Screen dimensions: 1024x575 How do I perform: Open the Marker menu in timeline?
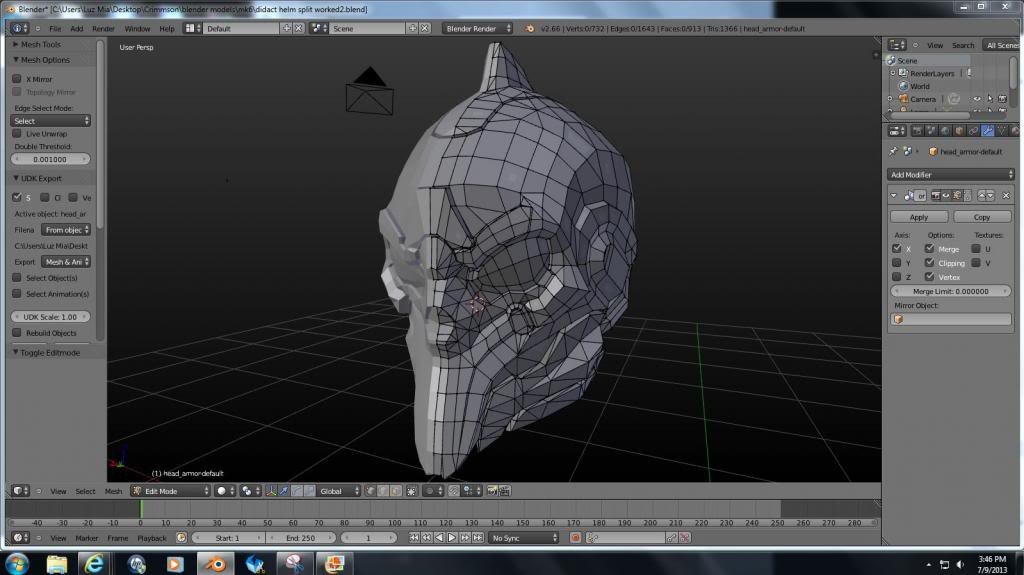(86, 538)
